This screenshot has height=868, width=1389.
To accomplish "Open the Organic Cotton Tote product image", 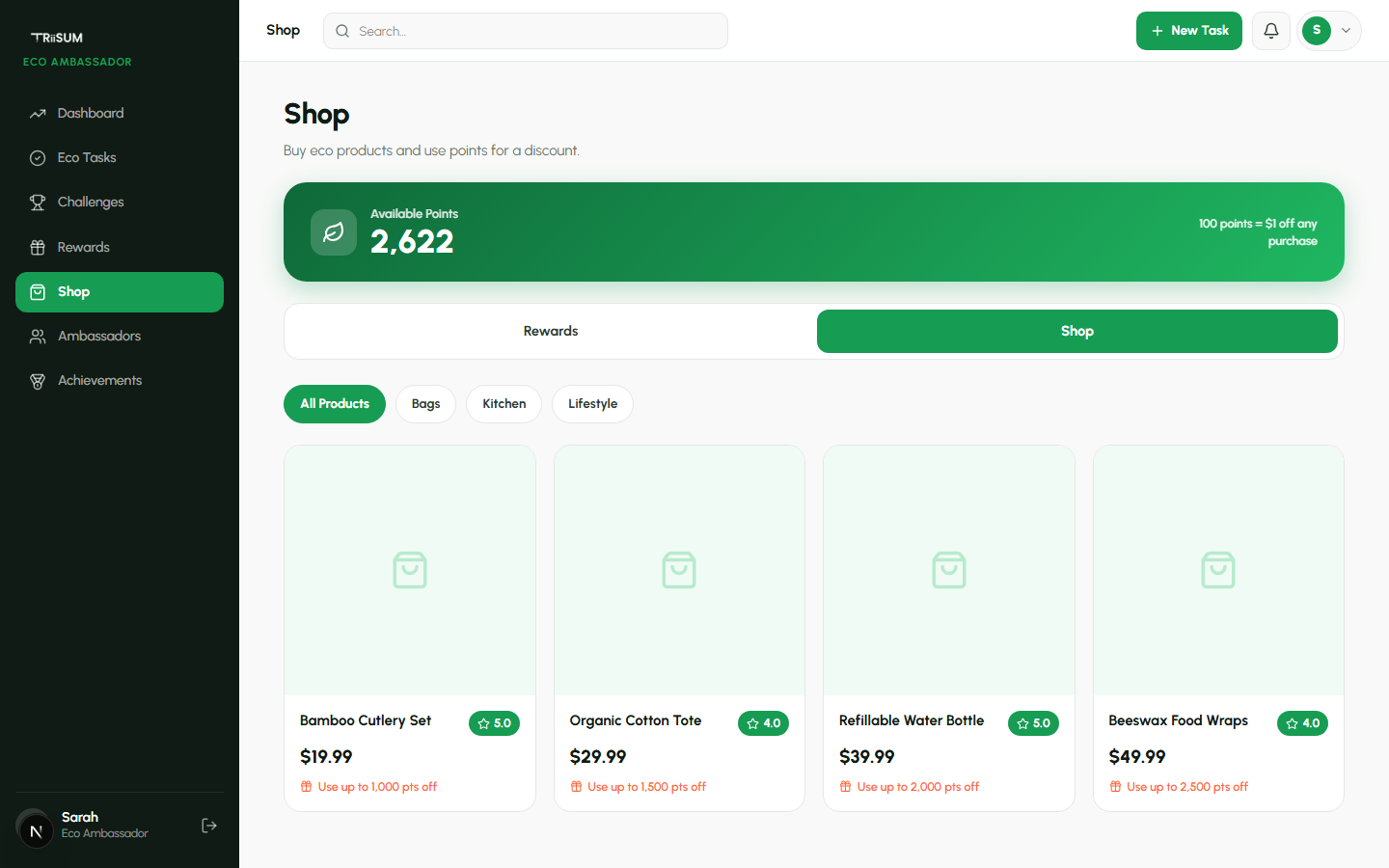I will [x=679, y=570].
